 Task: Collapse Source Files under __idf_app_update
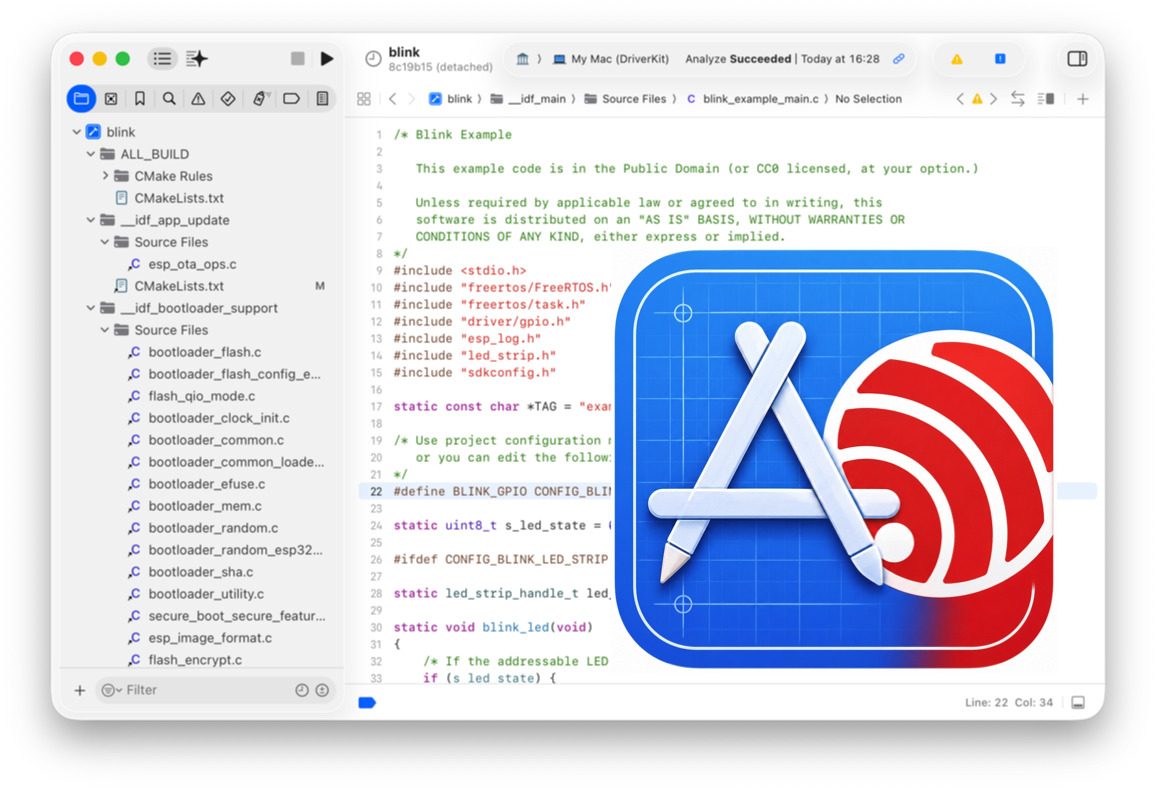[105, 243]
